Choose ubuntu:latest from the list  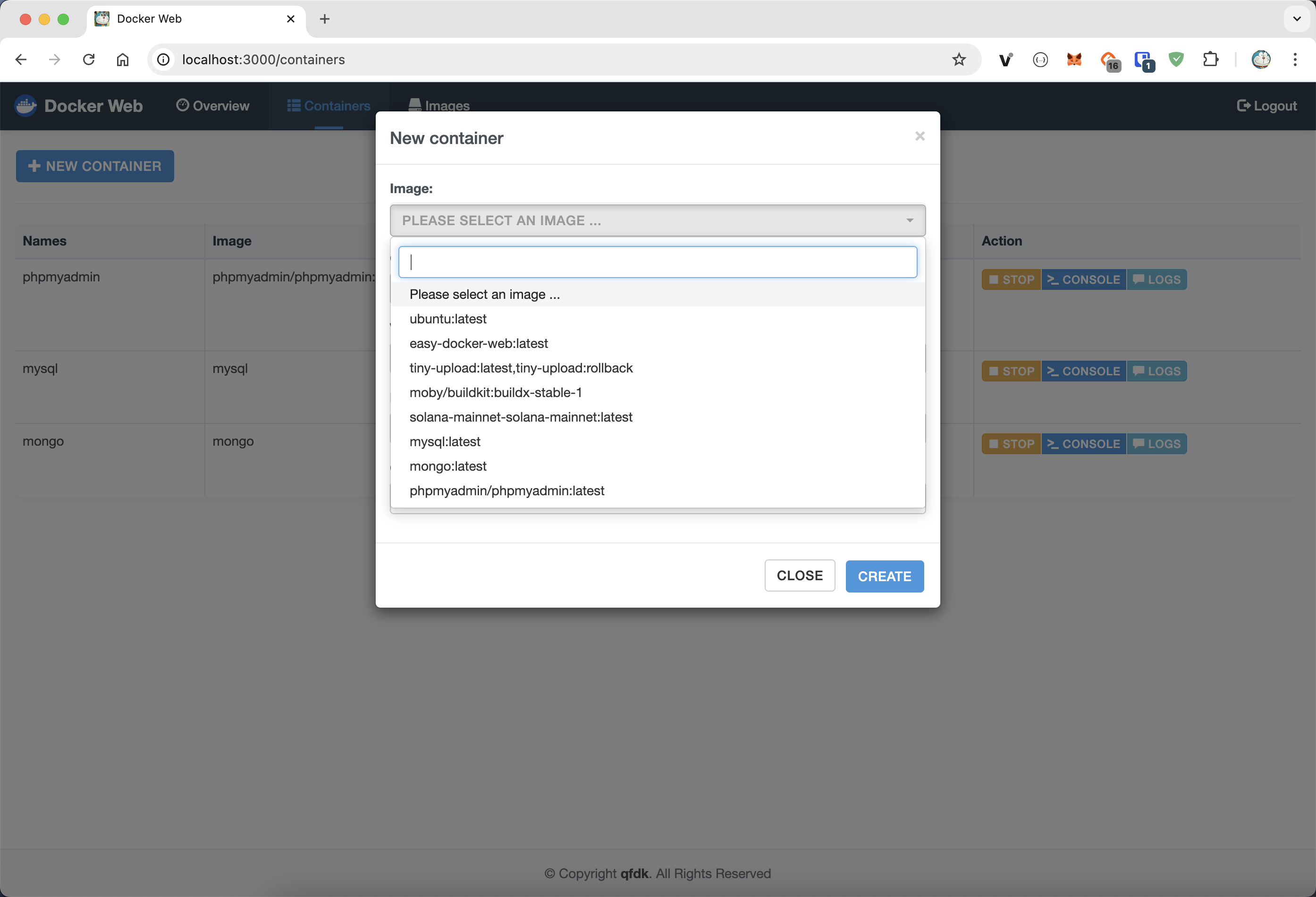[448, 319]
